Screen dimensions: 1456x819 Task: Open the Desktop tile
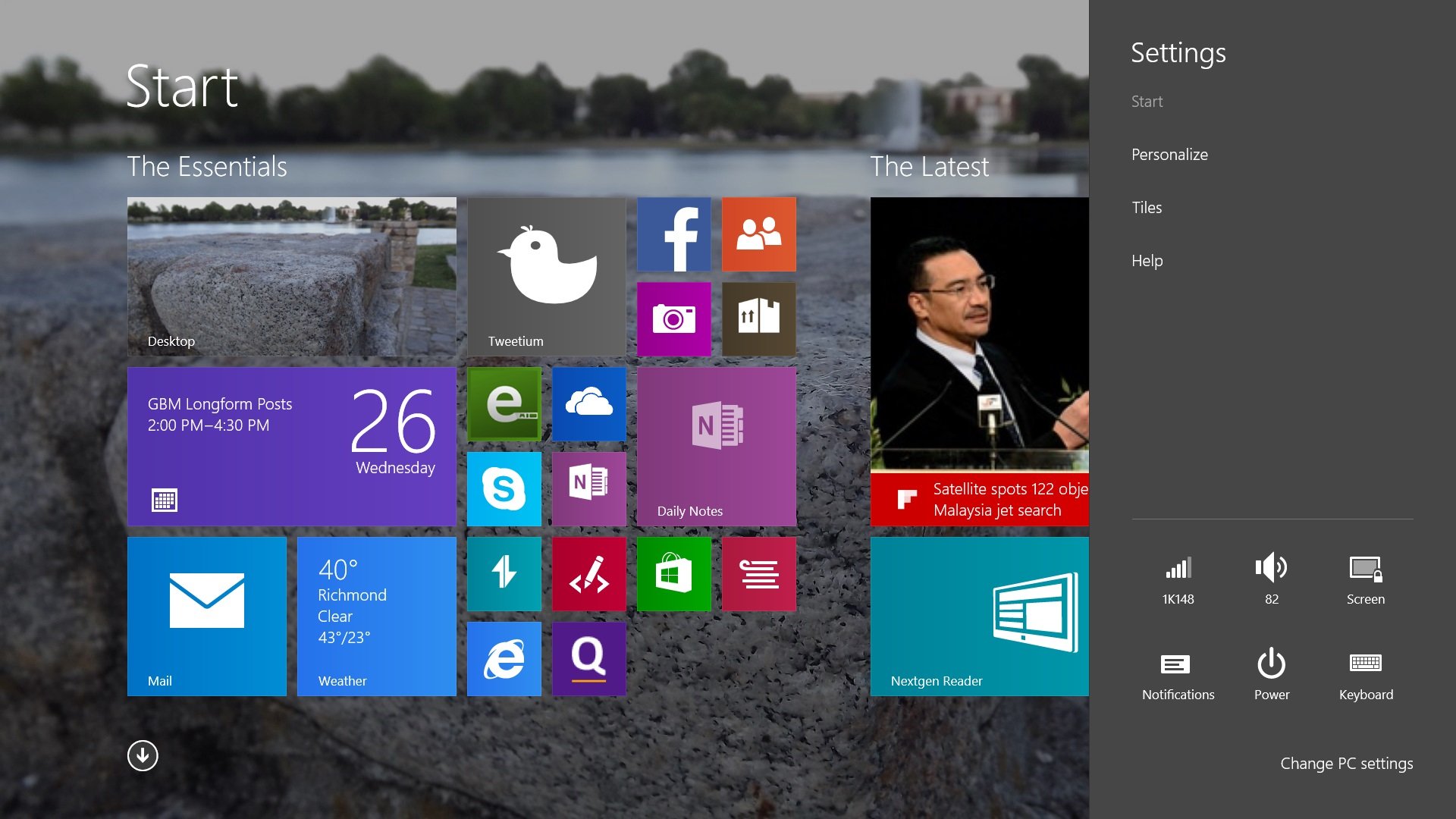click(x=292, y=277)
